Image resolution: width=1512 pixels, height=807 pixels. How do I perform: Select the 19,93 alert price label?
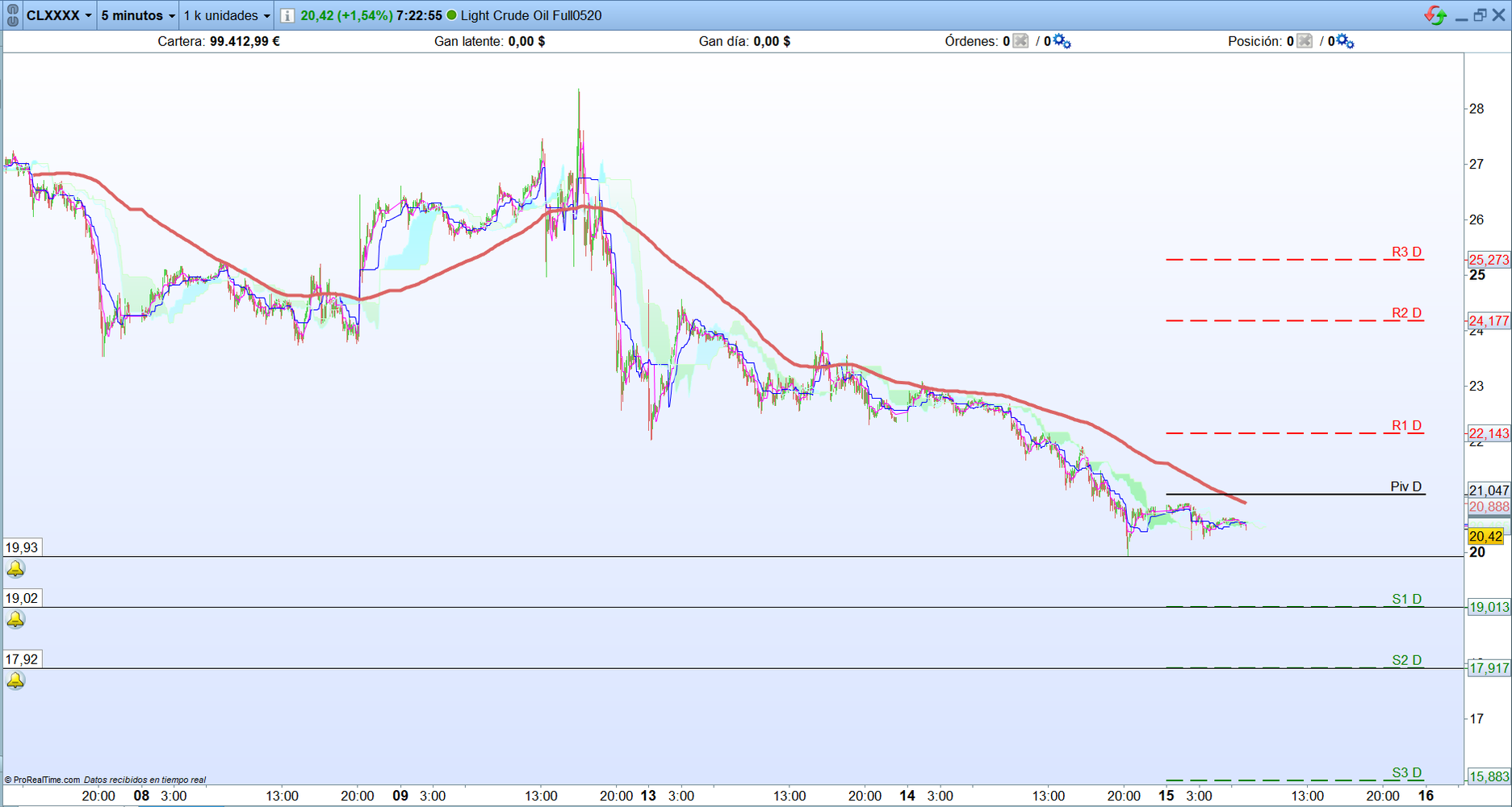click(x=22, y=548)
